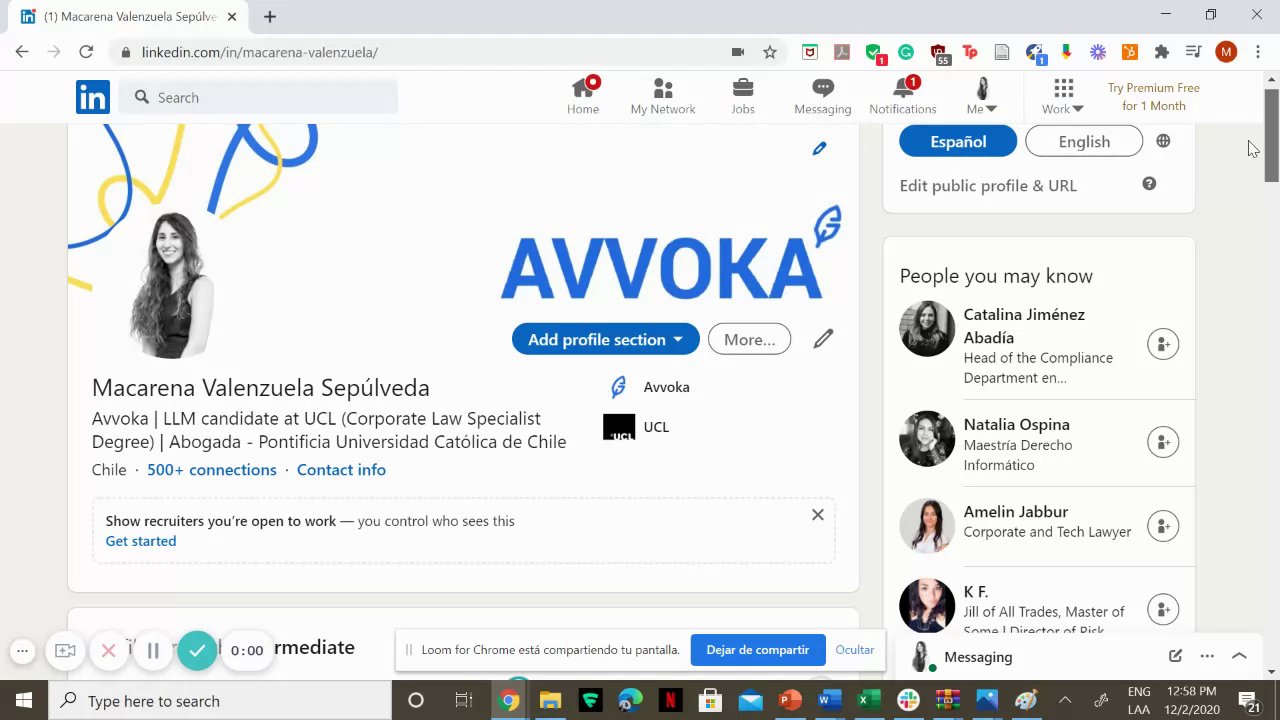The width and height of the screenshot is (1280, 720).
Task: Expand the Work apps dropdown
Action: pos(1063,97)
